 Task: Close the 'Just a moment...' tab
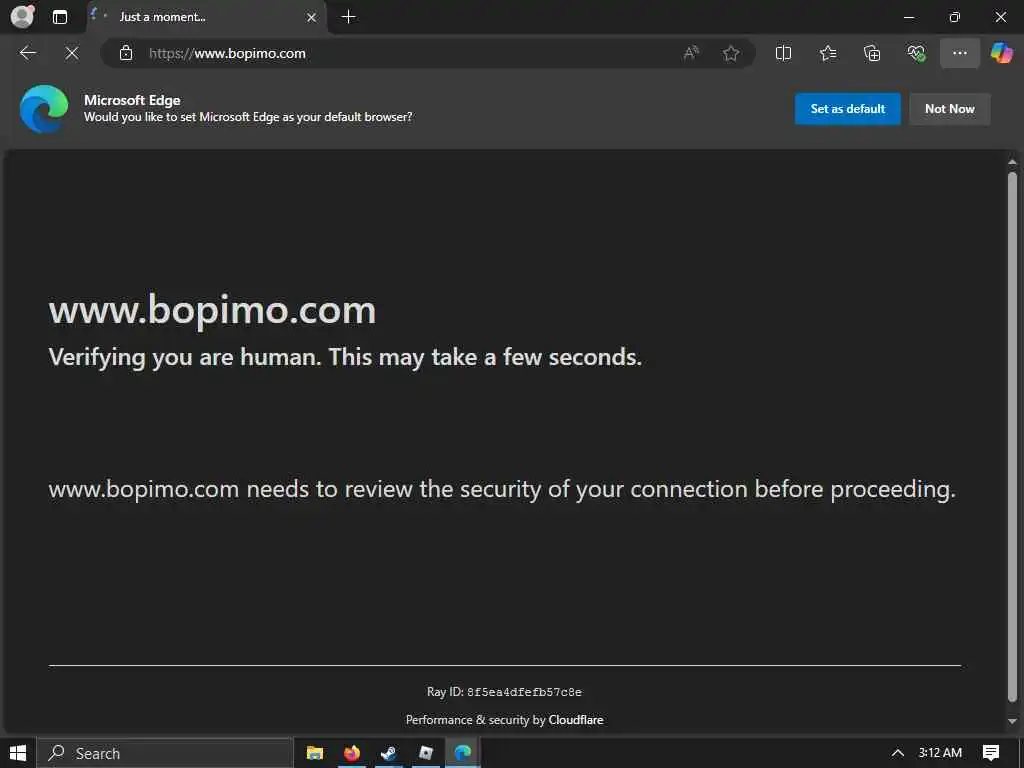312,18
